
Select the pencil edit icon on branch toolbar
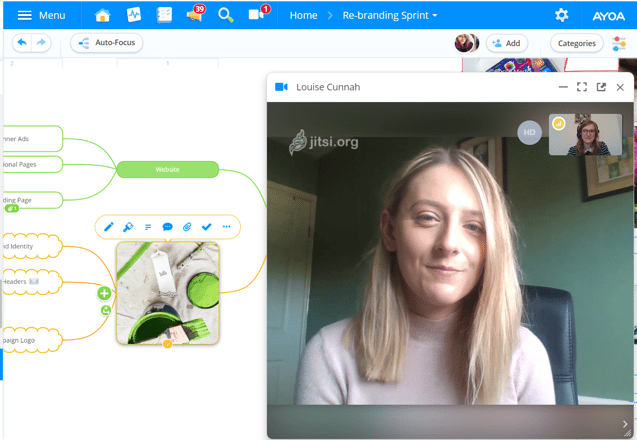[108, 227]
